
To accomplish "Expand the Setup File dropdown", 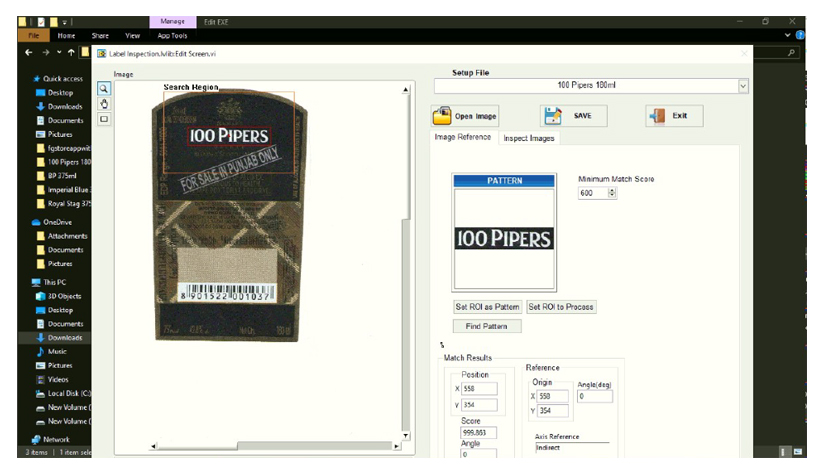I will [x=742, y=86].
